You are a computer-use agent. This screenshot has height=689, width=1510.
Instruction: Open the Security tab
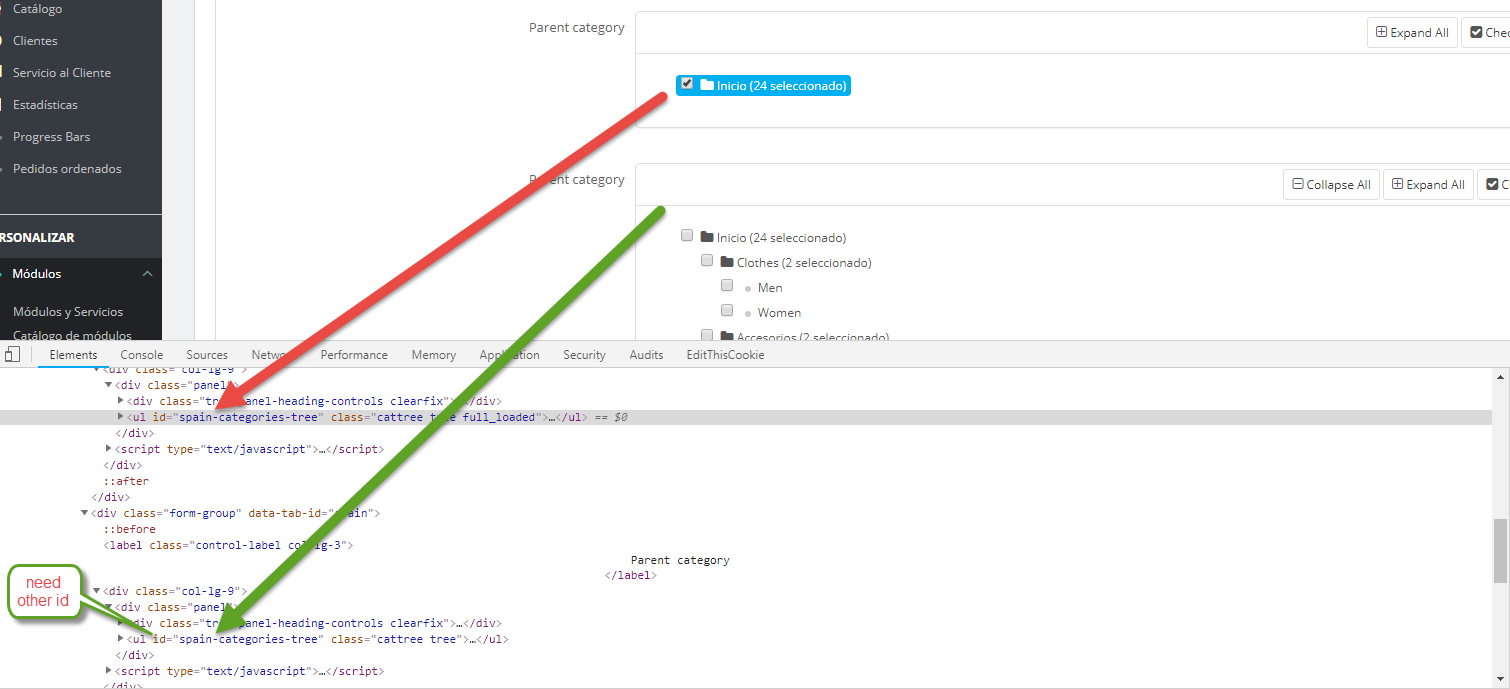584,354
